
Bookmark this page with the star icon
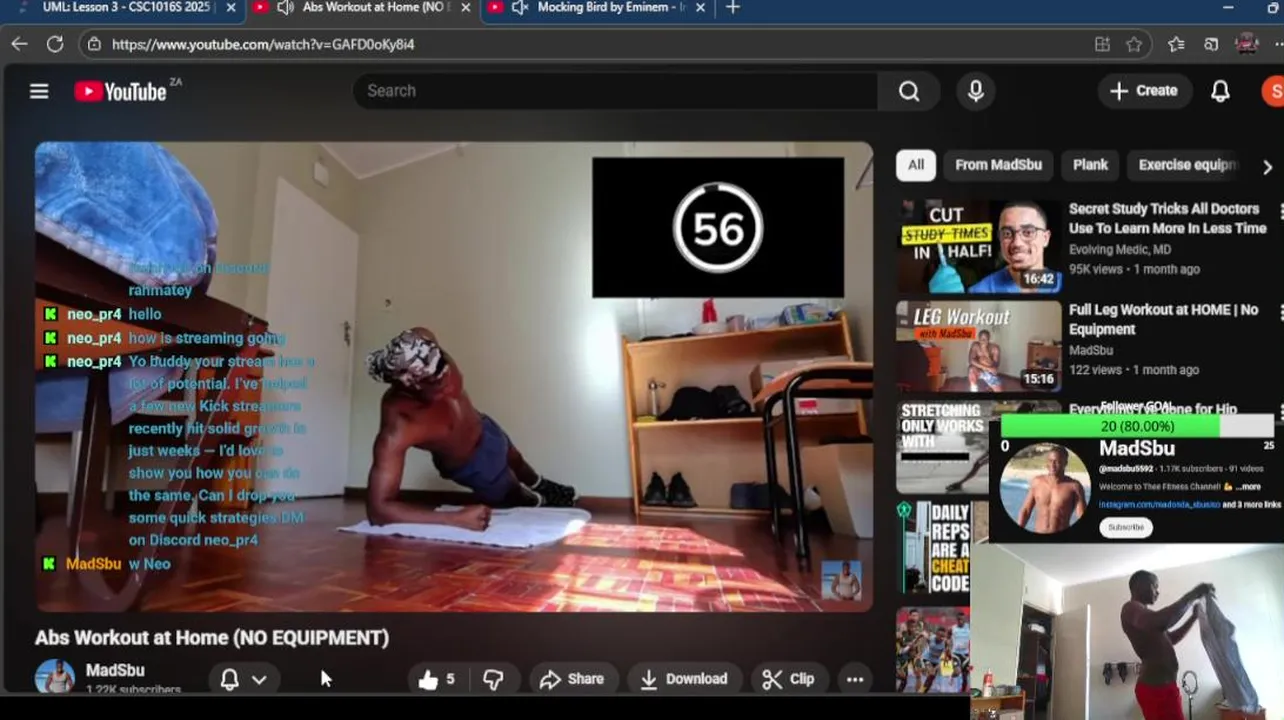click(1134, 44)
